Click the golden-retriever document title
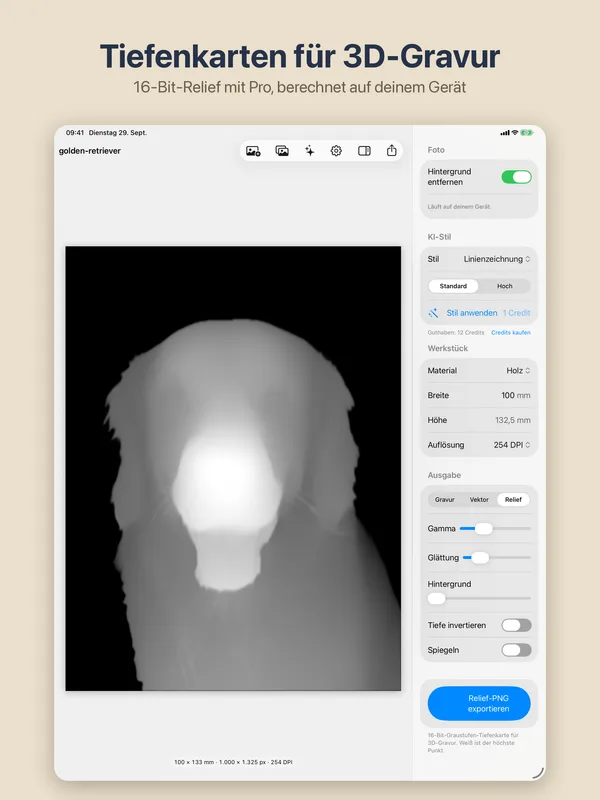600x800 pixels. 90,151
